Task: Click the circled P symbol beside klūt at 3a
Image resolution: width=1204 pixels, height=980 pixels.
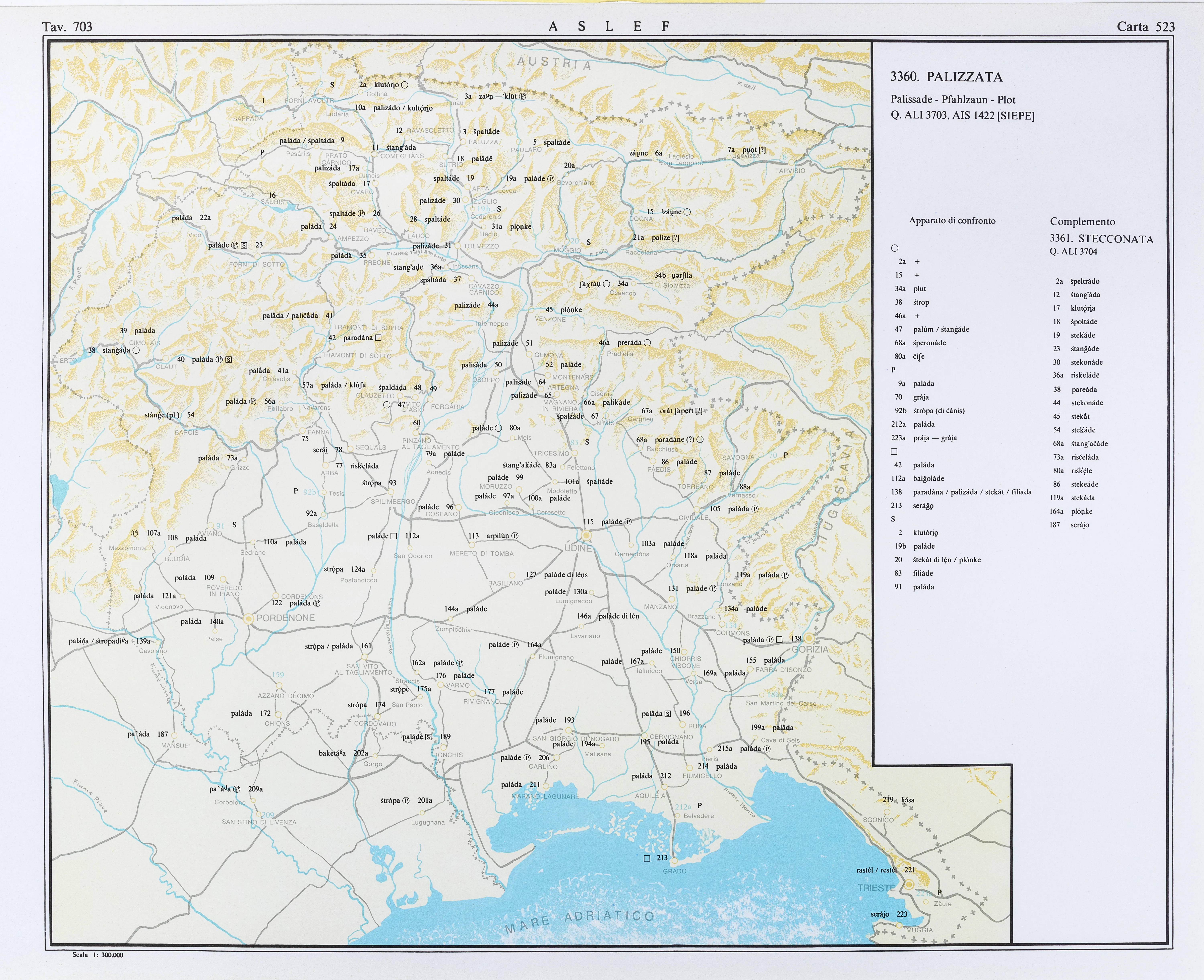Action: tap(522, 96)
